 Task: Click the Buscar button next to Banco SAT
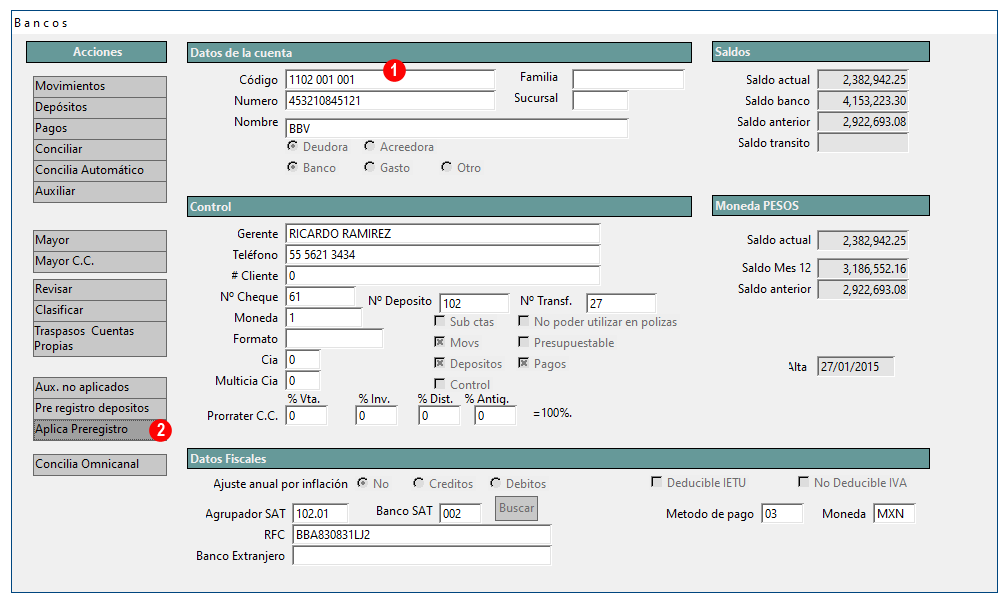tap(516, 508)
